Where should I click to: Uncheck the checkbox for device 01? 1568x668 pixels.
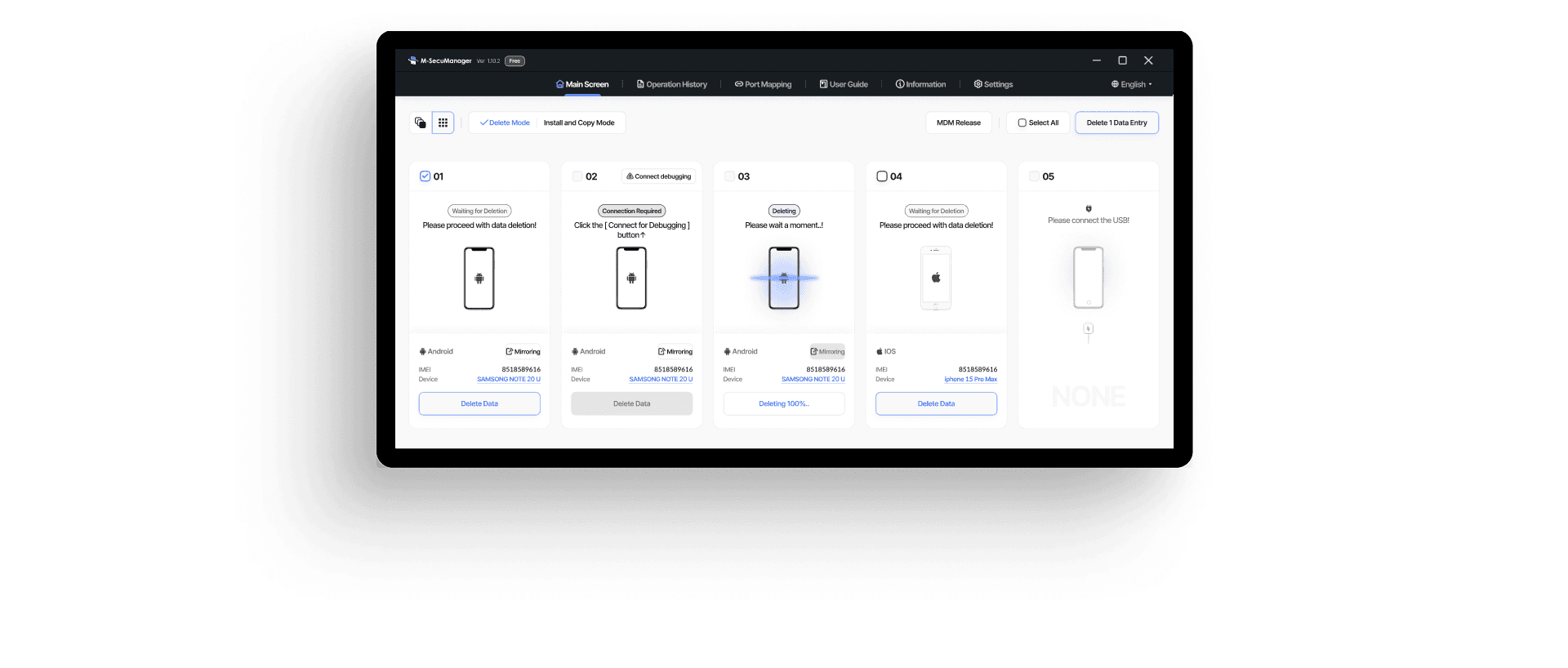click(x=425, y=176)
